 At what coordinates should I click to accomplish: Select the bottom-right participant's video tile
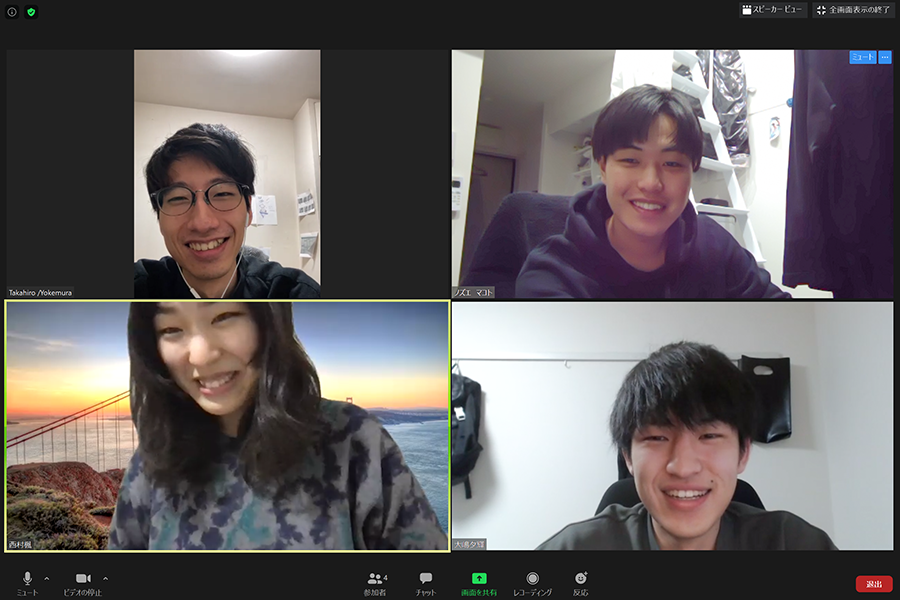[x=672, y=425]
